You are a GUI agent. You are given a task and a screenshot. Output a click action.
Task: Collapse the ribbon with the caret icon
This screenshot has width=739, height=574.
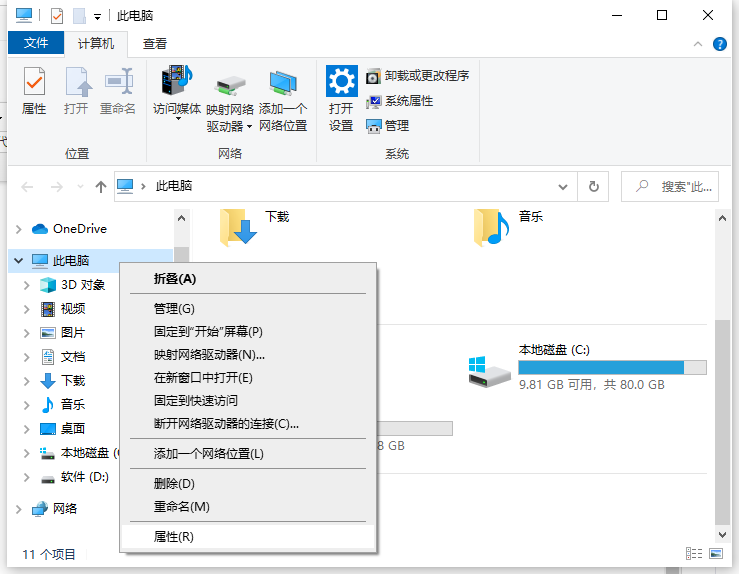[698, 44]
